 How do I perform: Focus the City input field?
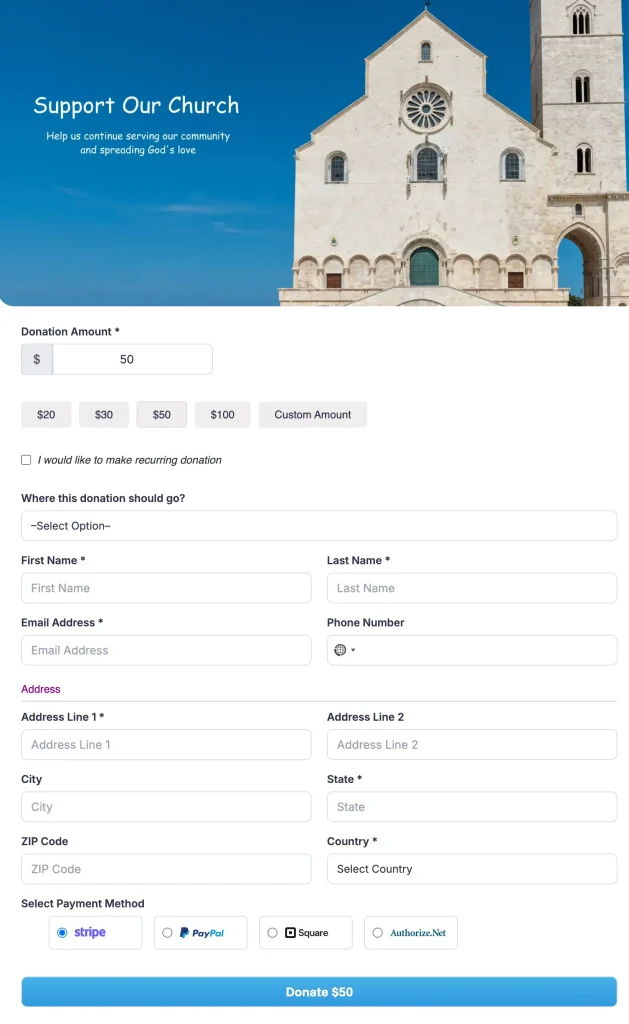tap(166, 807)
